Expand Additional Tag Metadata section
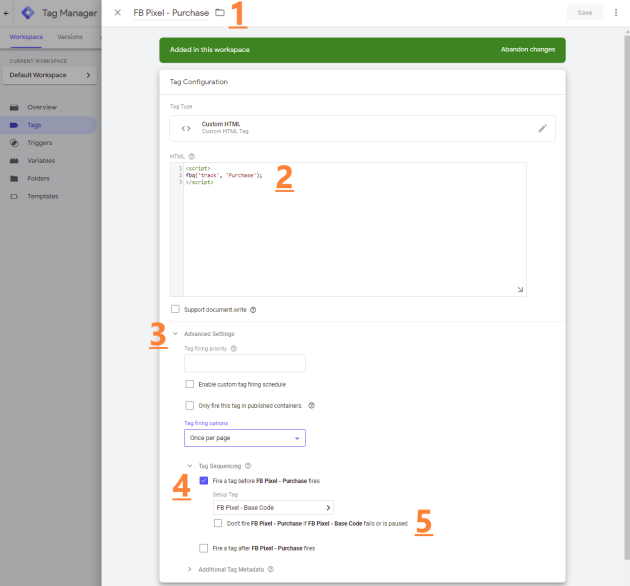 190,569
